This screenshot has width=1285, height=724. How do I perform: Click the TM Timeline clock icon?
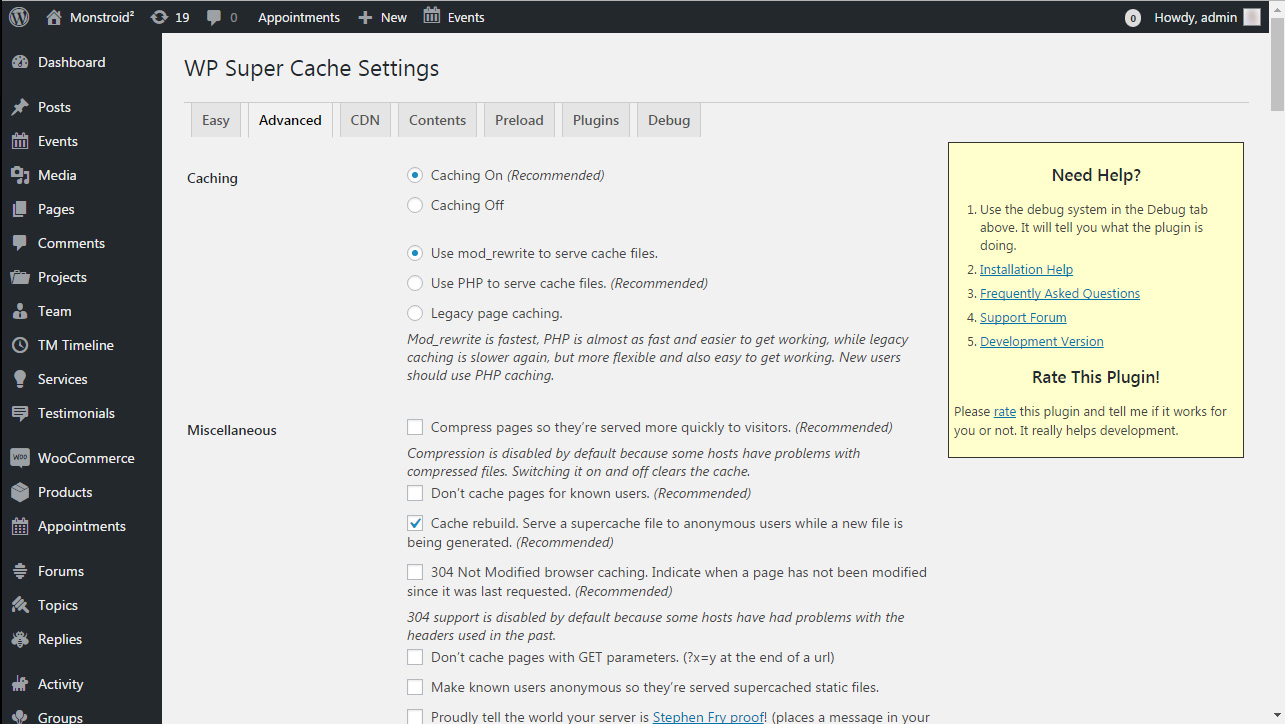pos(20,345)
